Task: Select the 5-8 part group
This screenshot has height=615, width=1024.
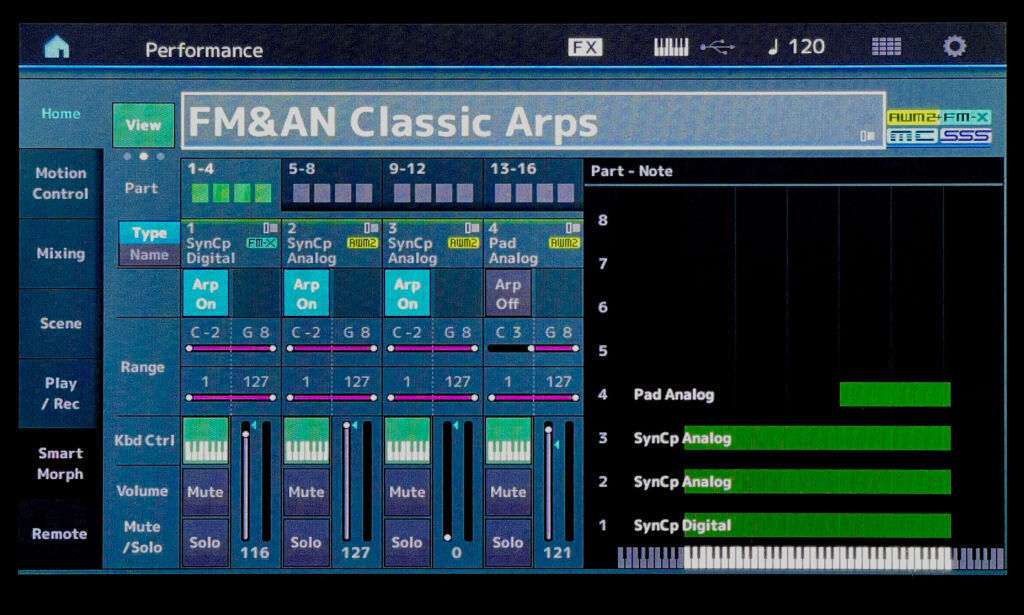Action: (x=332, y=185)
